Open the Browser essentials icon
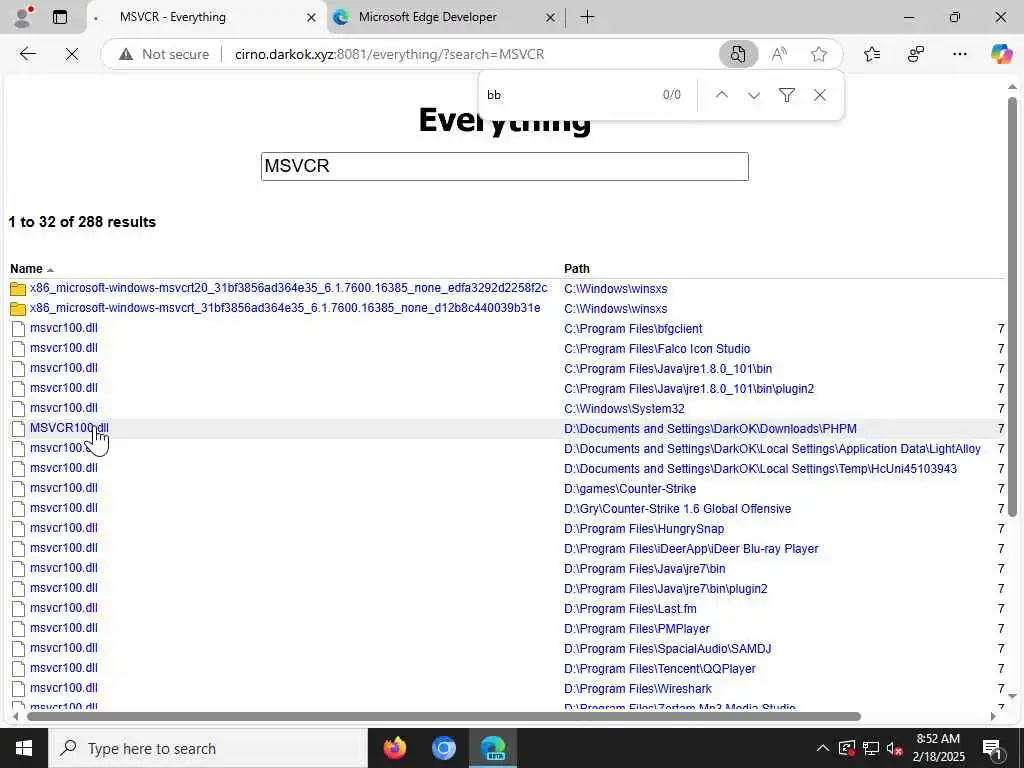This screenshot has height=768, width=1024. 916,54
